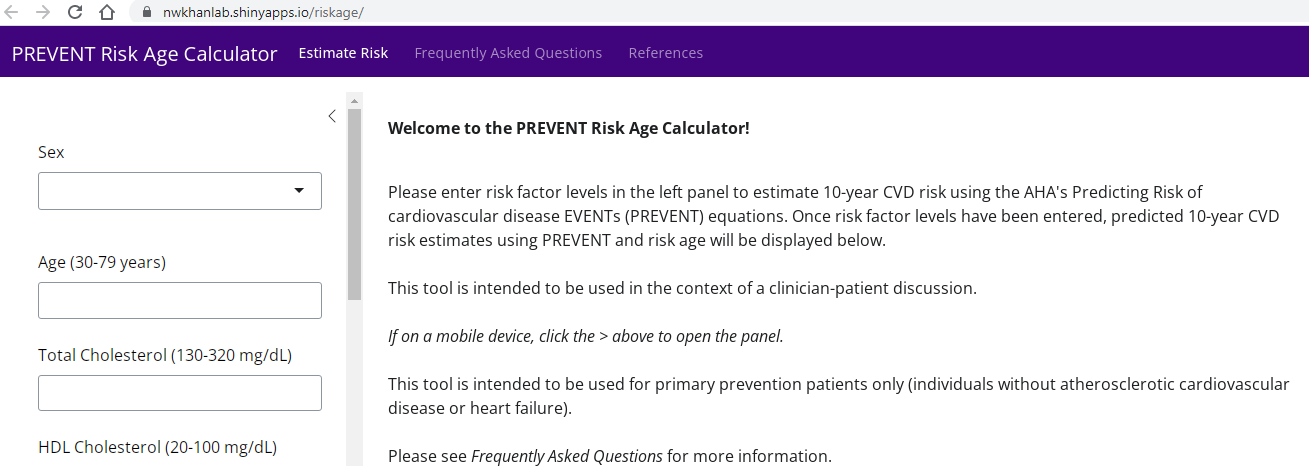Open the Sex dropdown
1309x466 pixels.
[180, 191]
